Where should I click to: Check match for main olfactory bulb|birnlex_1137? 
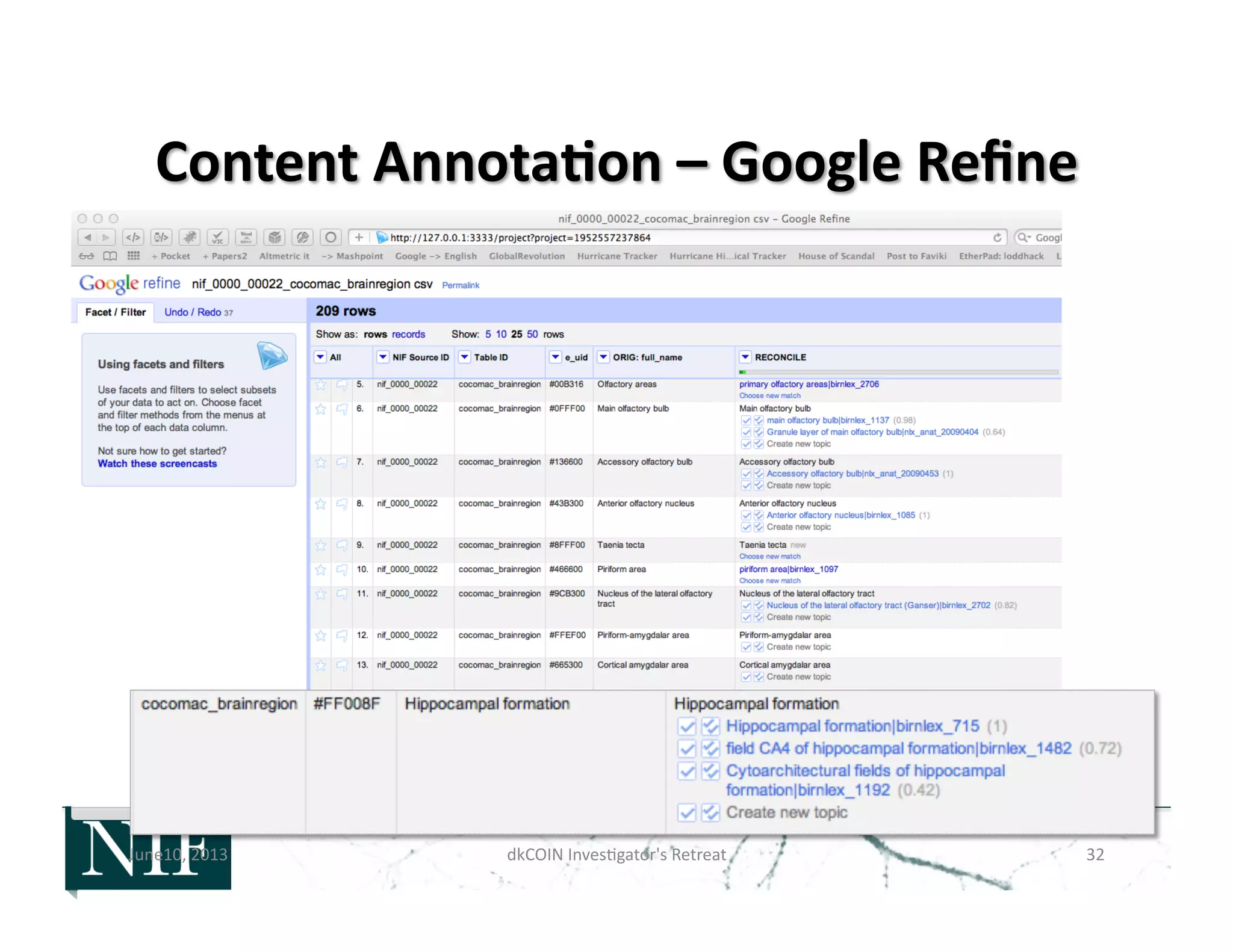[746, 421]
